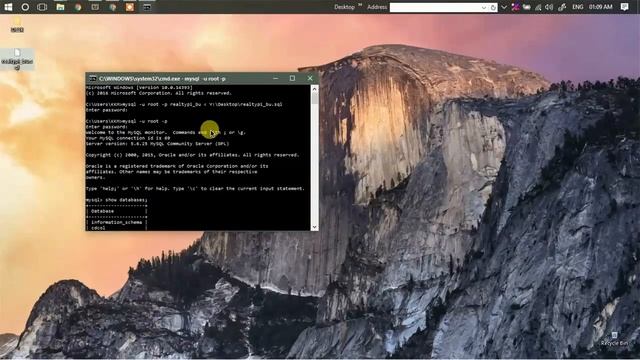This screenshot has width=640, height=360.
Task: Show hidden system tray icons
Action: click(x=504, y=7)
